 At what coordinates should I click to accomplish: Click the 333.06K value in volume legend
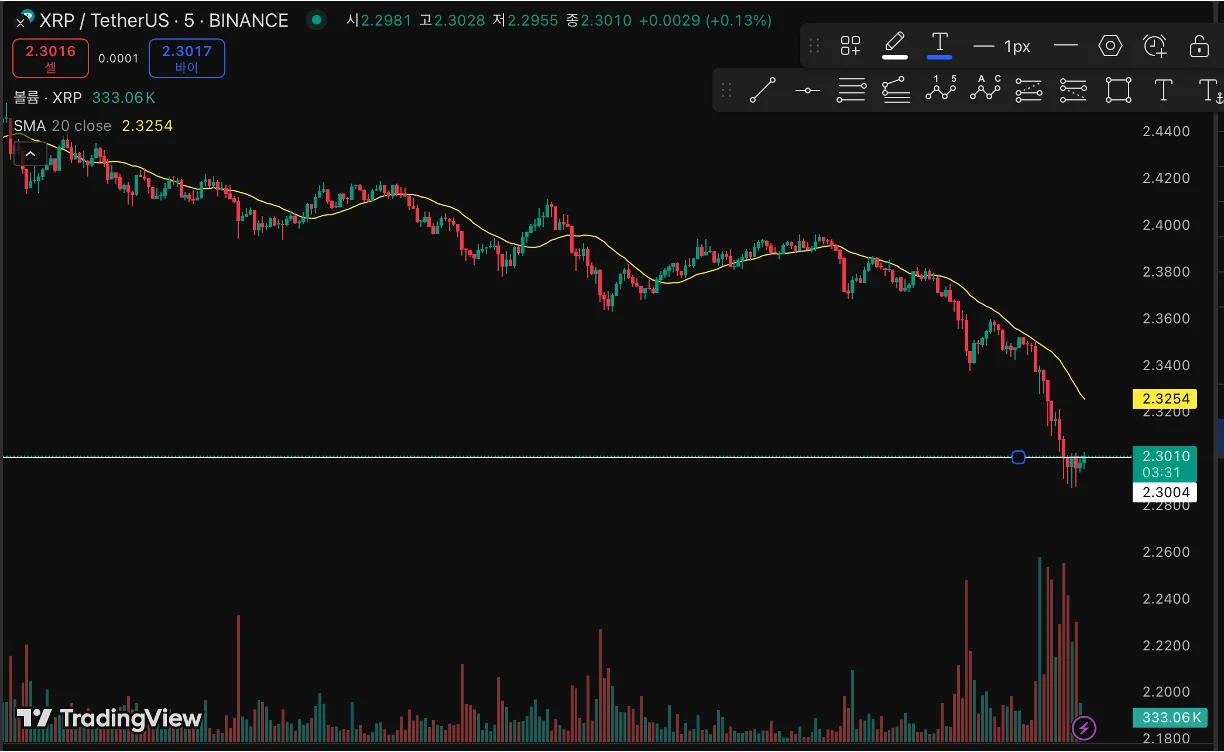[124, 97]
